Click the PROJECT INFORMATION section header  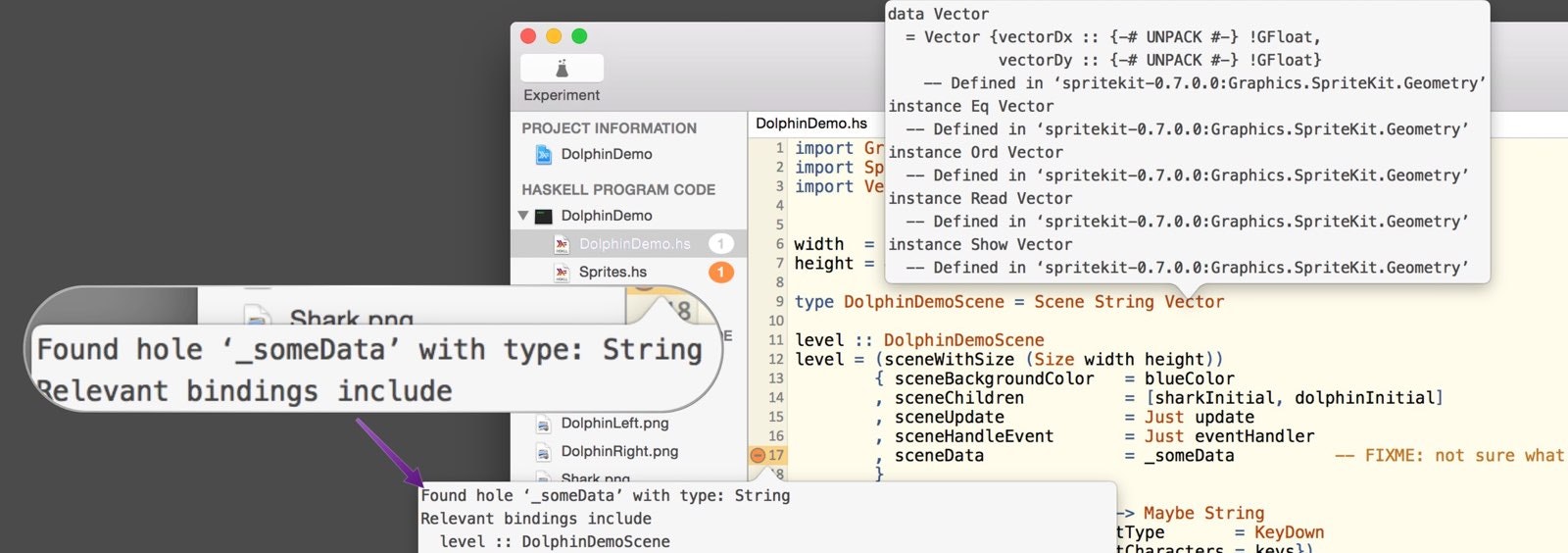point(609,127)
